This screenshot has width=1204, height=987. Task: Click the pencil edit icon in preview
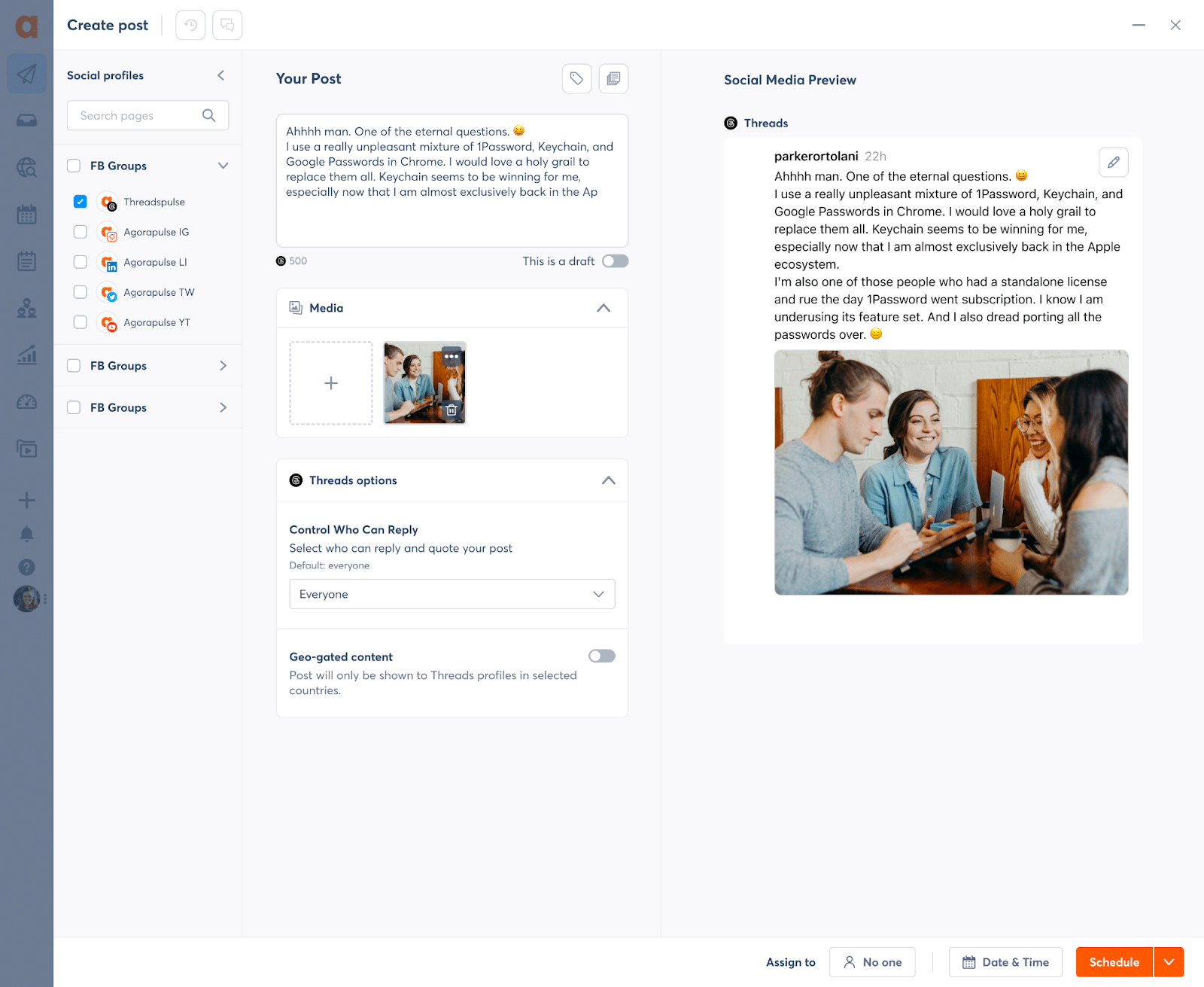pos(1113,162)
